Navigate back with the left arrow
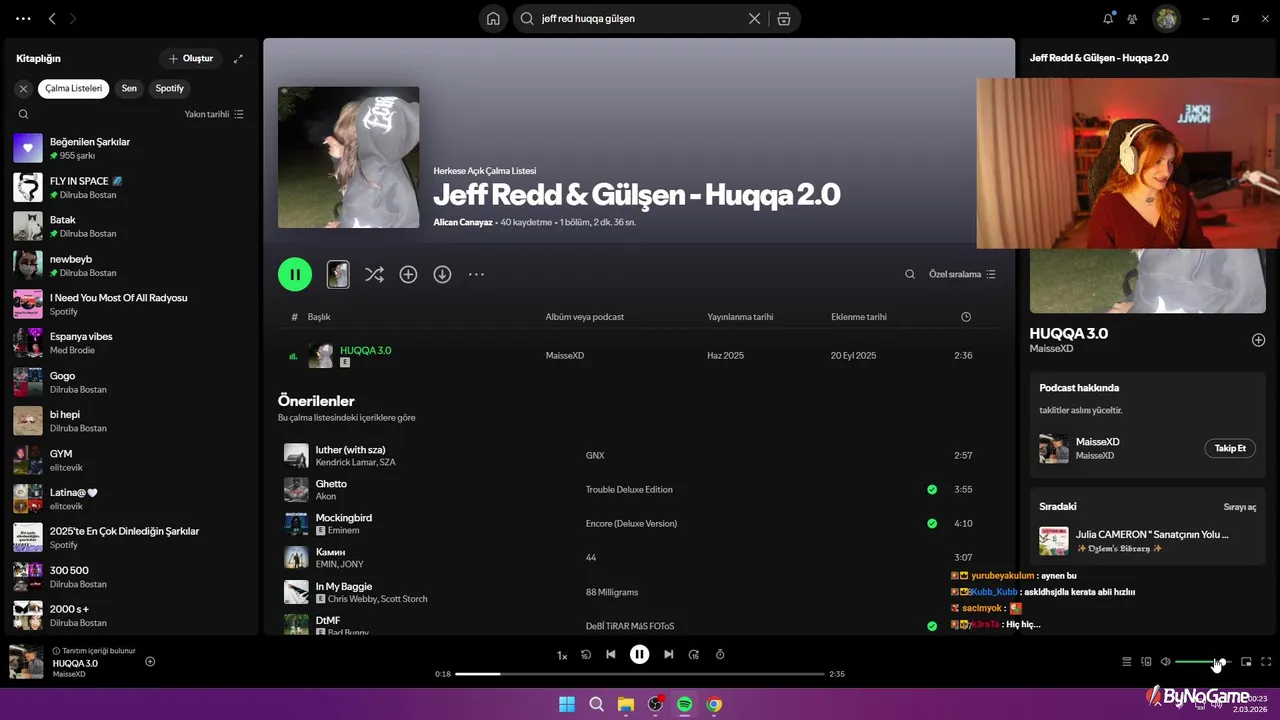This screenshot has width=1280, height=720. [52, 18]
